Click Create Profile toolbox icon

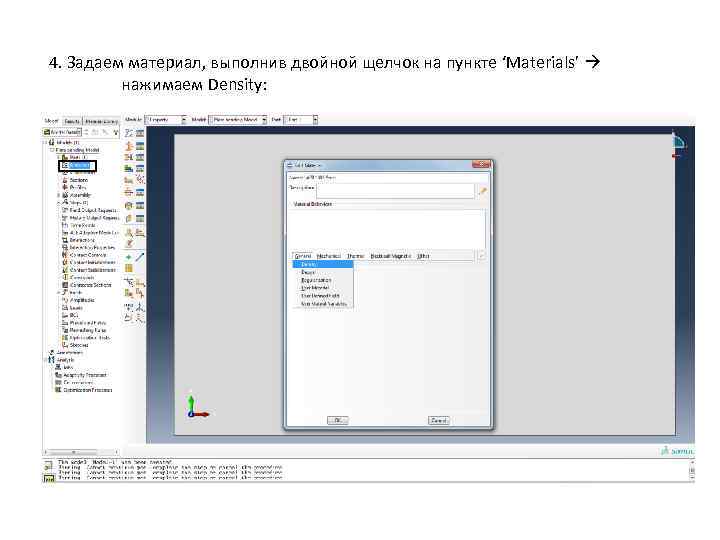point(129,192)
